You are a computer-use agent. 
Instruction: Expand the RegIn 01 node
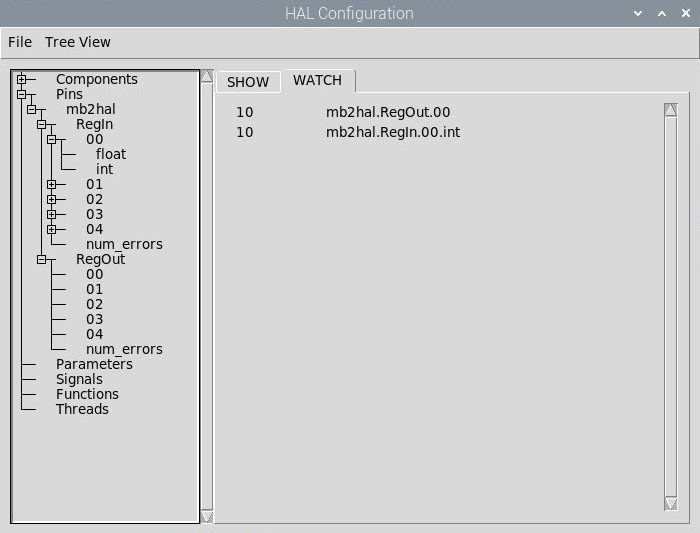(51, 185)
